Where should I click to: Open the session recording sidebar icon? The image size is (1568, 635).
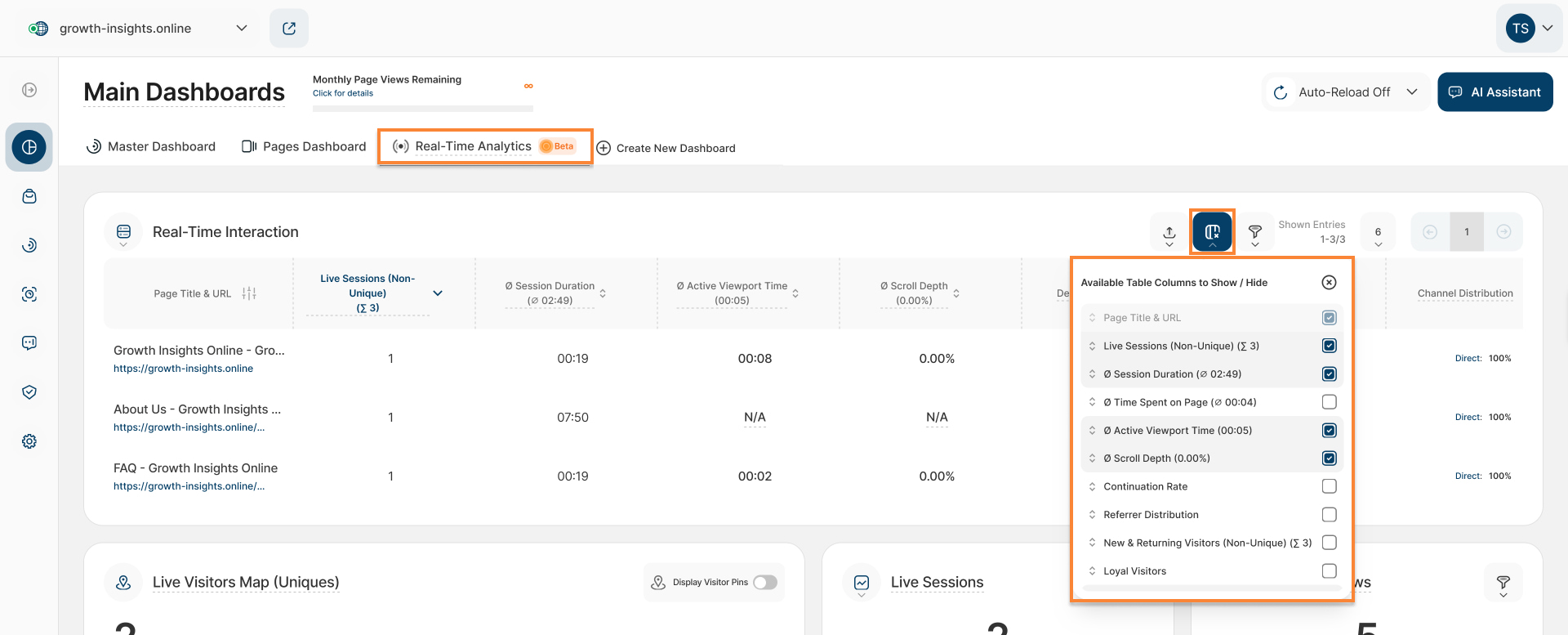29,294
